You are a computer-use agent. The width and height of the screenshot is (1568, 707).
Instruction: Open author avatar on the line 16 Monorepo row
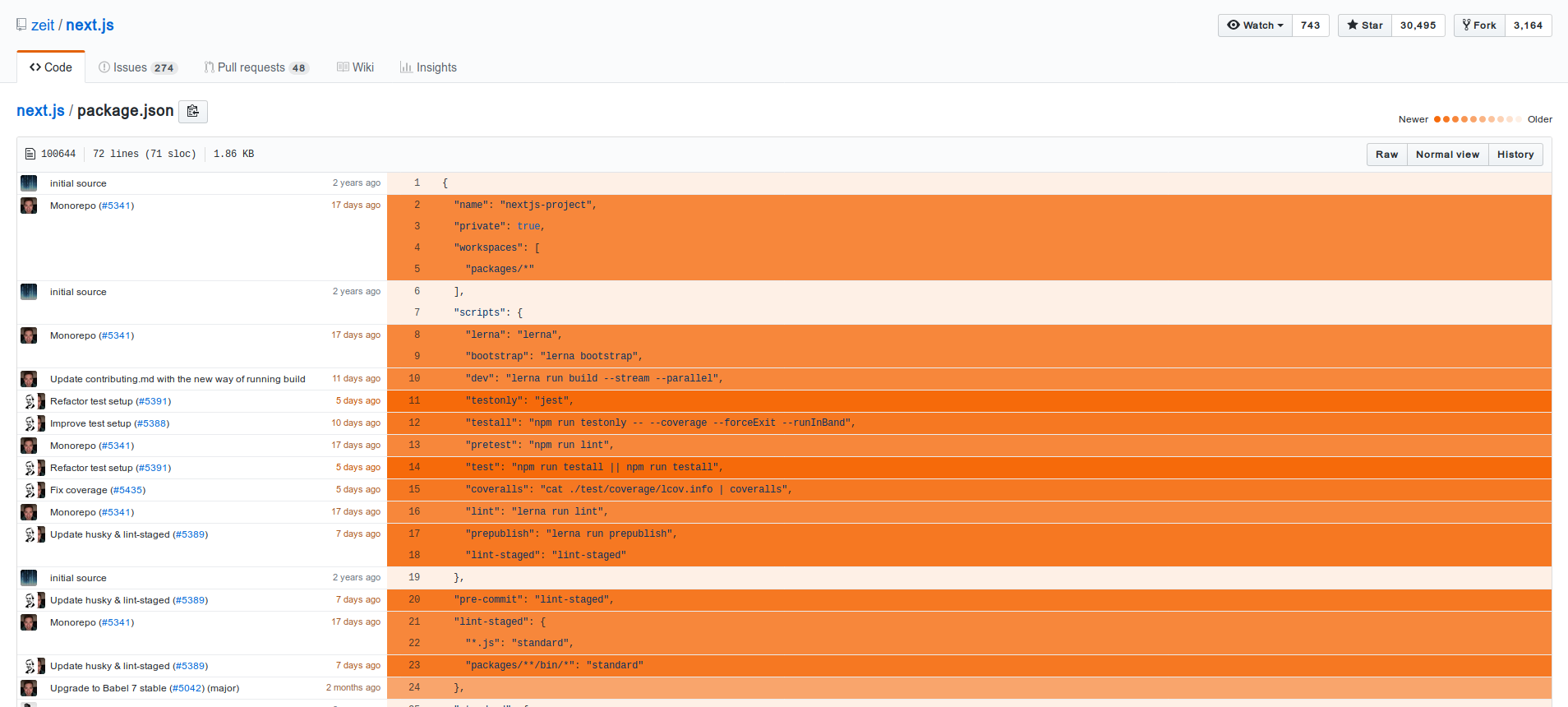pos(29,512)
